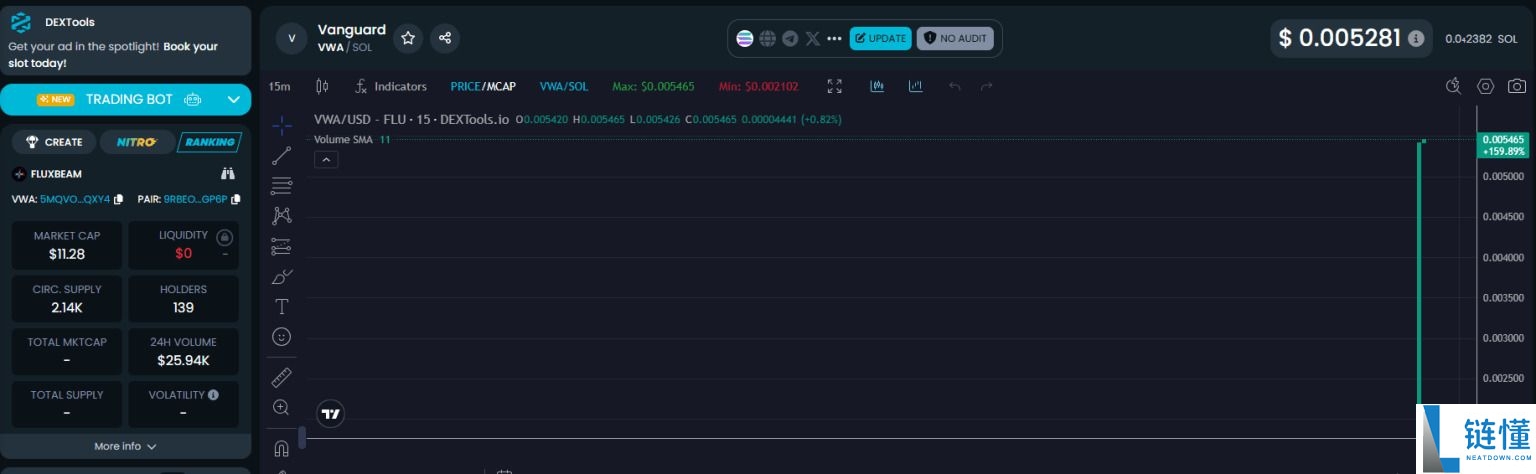Open chart settings hexagon icon
Screen dimensions: 1536x474
[1486, 86]
